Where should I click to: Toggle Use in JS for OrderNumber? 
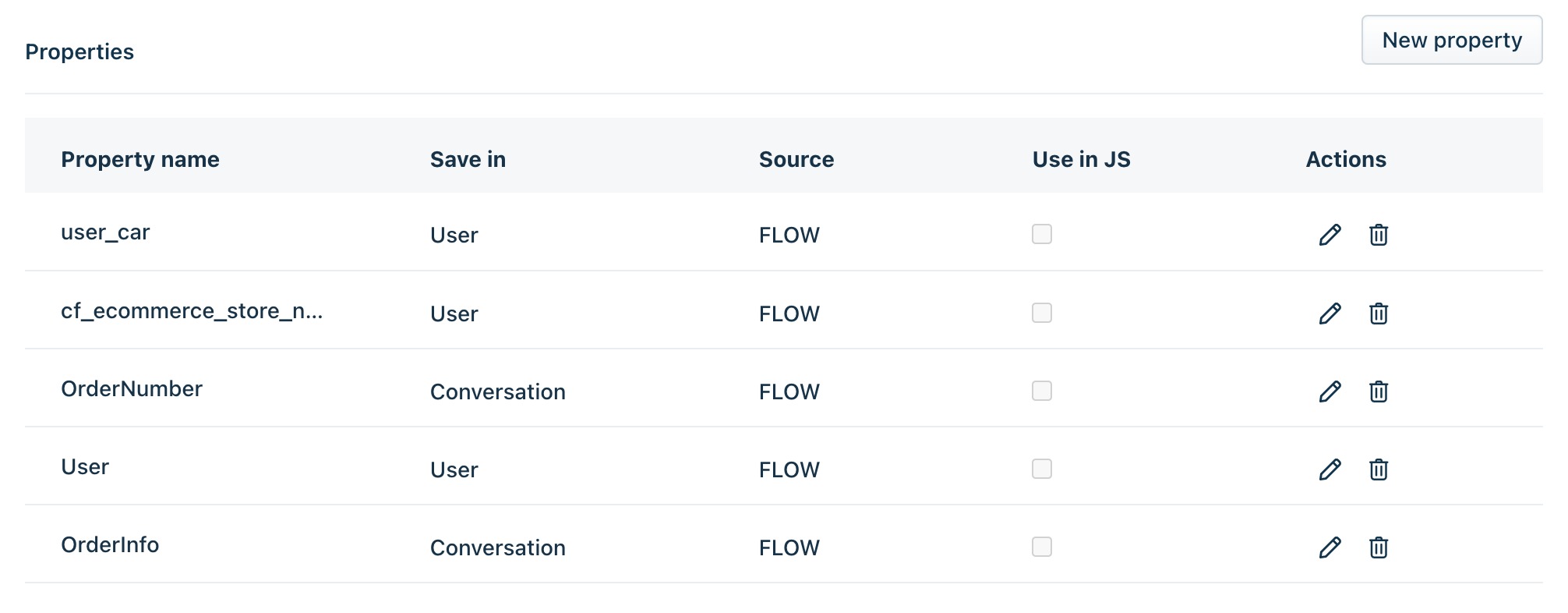(x=1042, y=391)
